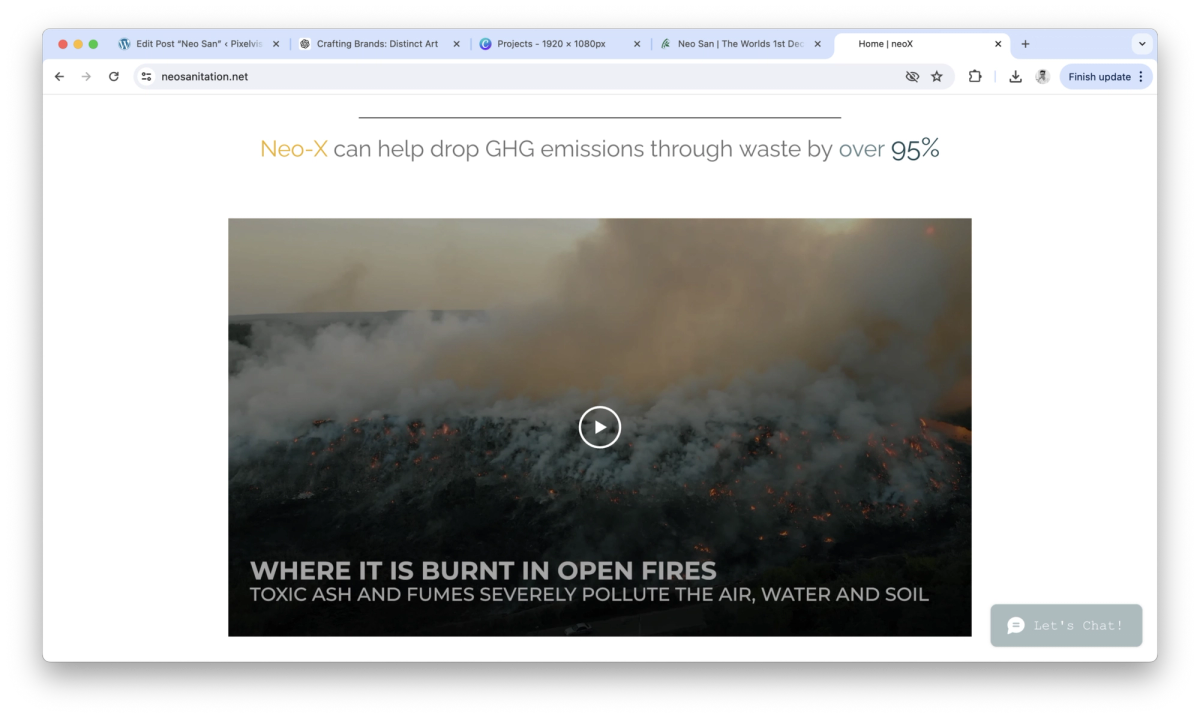
Task: Toggle the crossed-eye tracking protection icon
Action: [912, 76]
